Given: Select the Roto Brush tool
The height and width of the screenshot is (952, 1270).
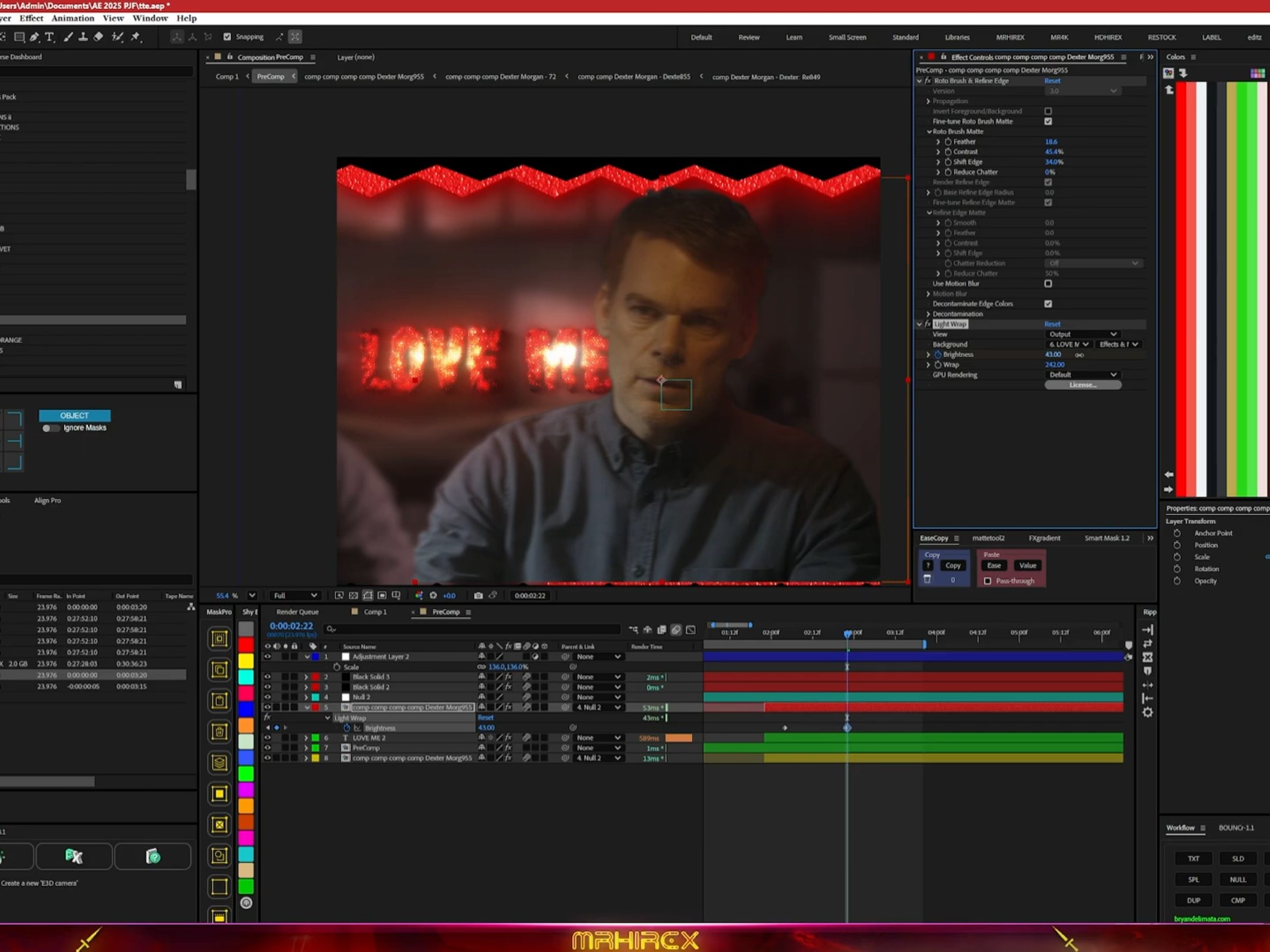Looking at the screenshot, I should pyautogui.click(x=118, y=37).
